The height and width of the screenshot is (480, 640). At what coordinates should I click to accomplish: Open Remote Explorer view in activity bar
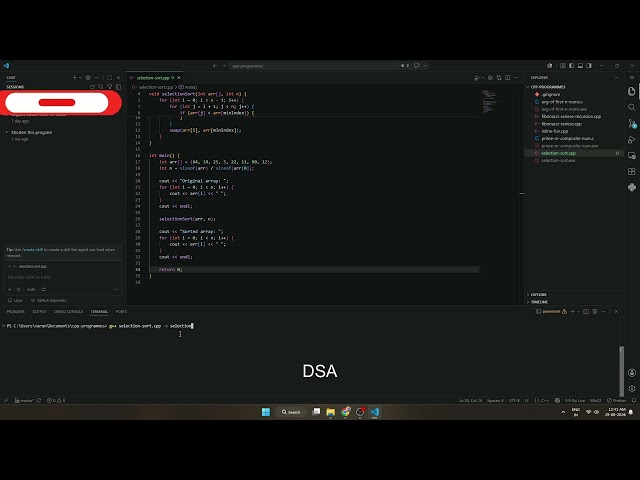(631, 156)
